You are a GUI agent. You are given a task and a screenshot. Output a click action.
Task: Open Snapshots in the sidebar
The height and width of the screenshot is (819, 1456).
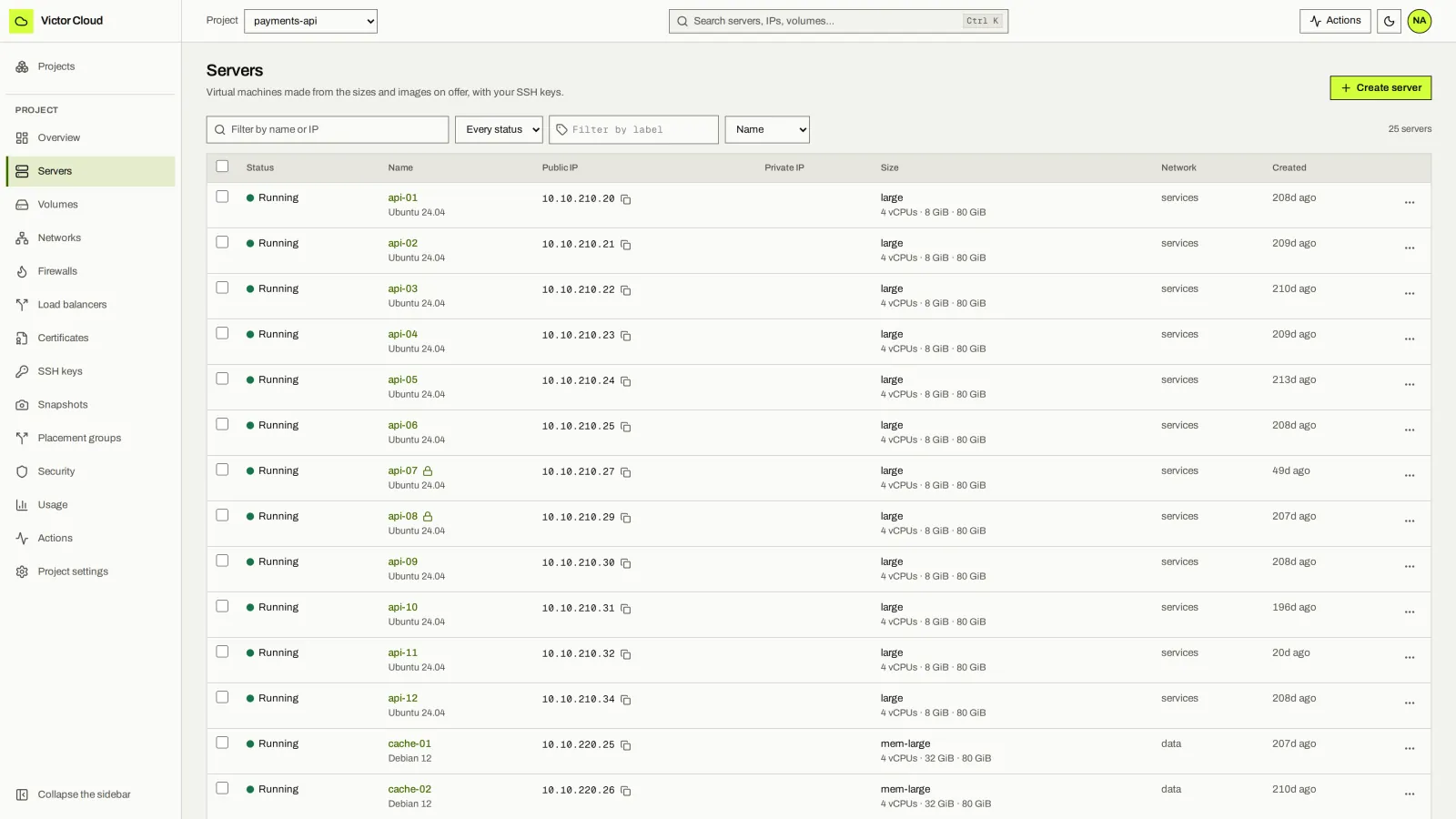pyautogui.click(x=90, y=405)
